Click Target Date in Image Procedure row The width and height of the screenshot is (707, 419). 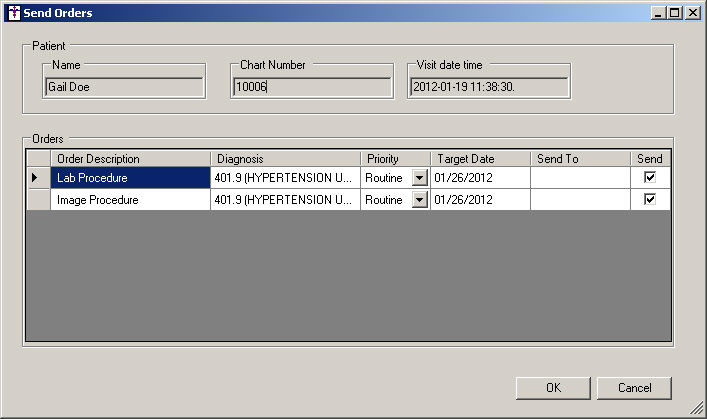480,199
